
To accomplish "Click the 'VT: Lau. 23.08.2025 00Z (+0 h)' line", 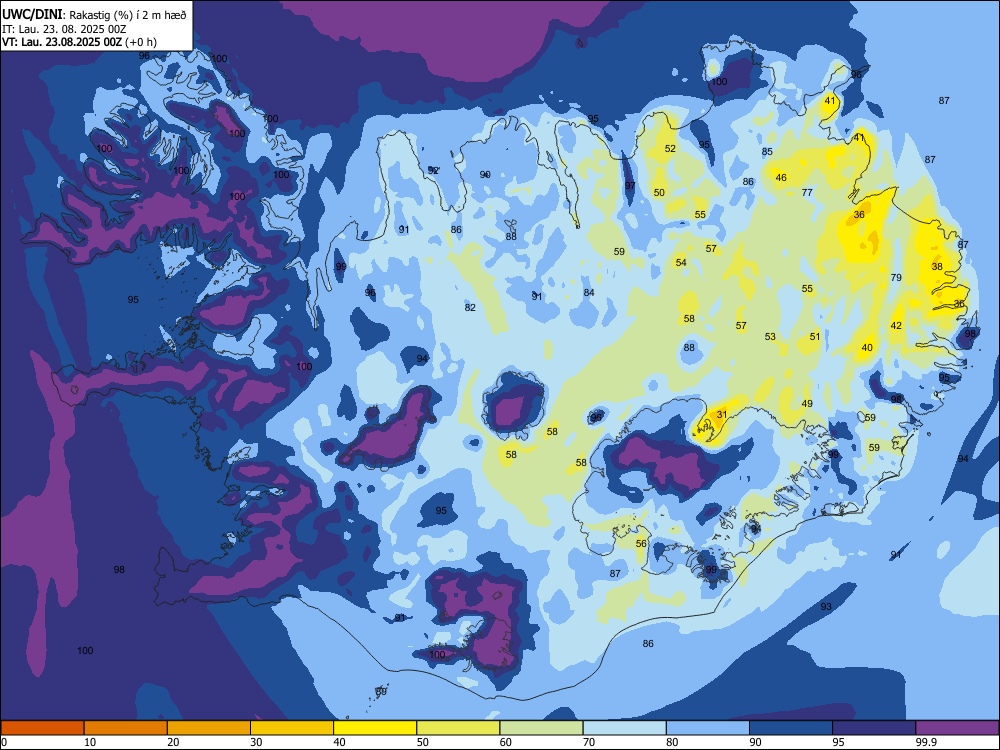I will tap(79, 42).
